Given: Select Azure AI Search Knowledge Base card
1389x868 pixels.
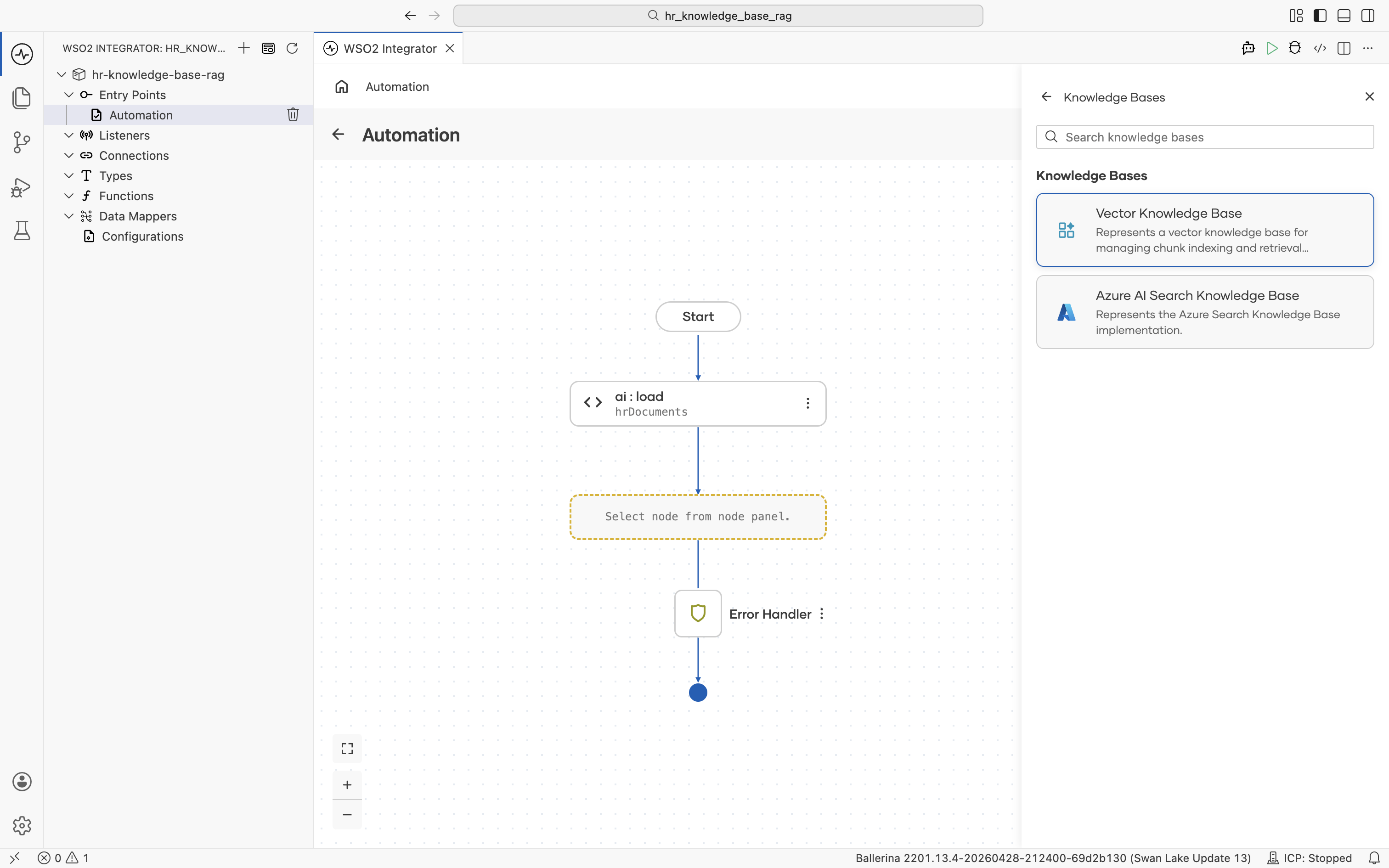Looking at the screenshot, I should (1205, 312).
